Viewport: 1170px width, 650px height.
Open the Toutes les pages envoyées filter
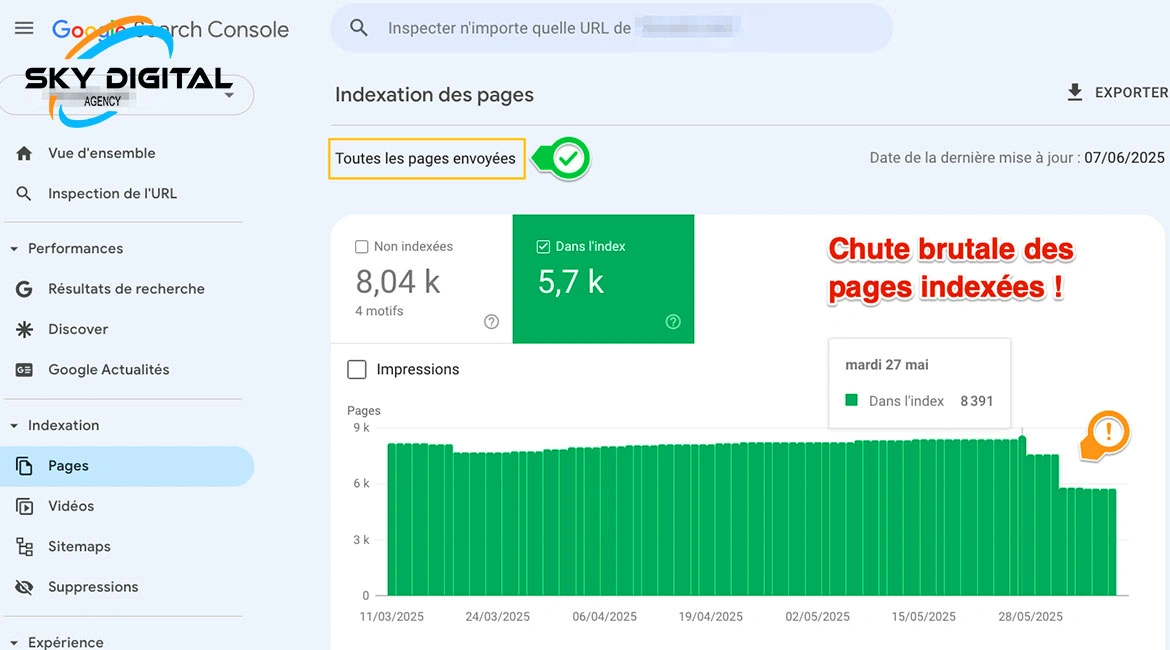pos(426,158)
